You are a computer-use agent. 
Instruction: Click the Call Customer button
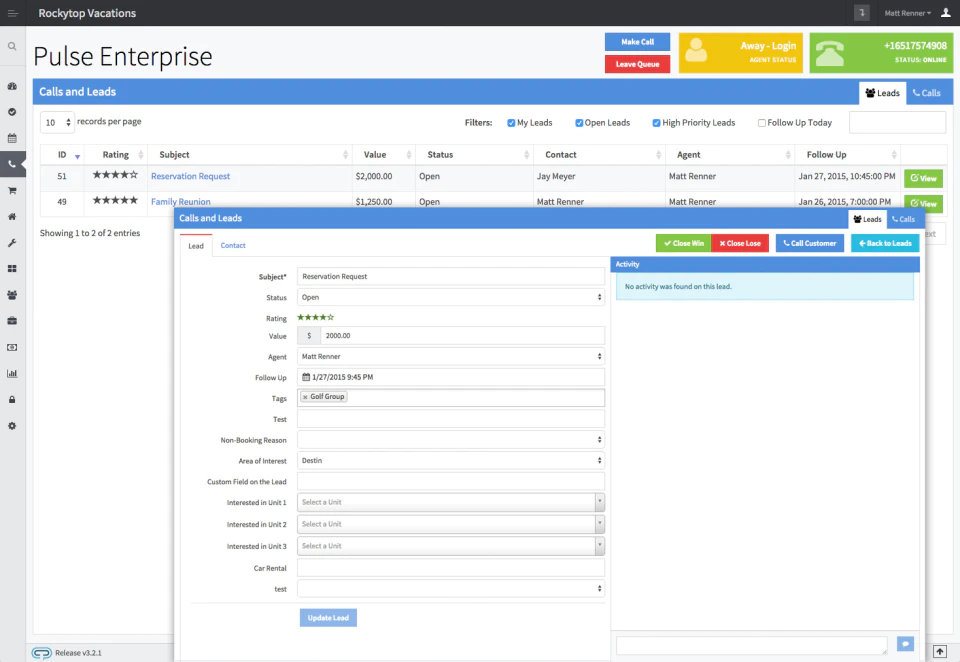coord(809,243)
